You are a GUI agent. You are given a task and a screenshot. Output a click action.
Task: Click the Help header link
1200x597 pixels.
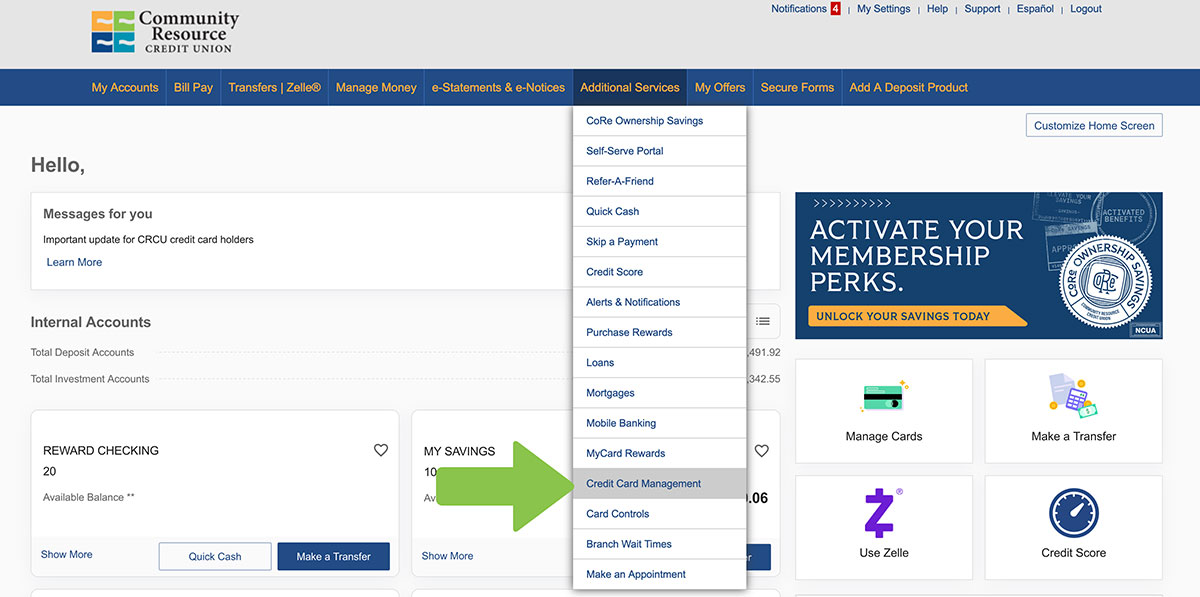click(x=937, y=9)
